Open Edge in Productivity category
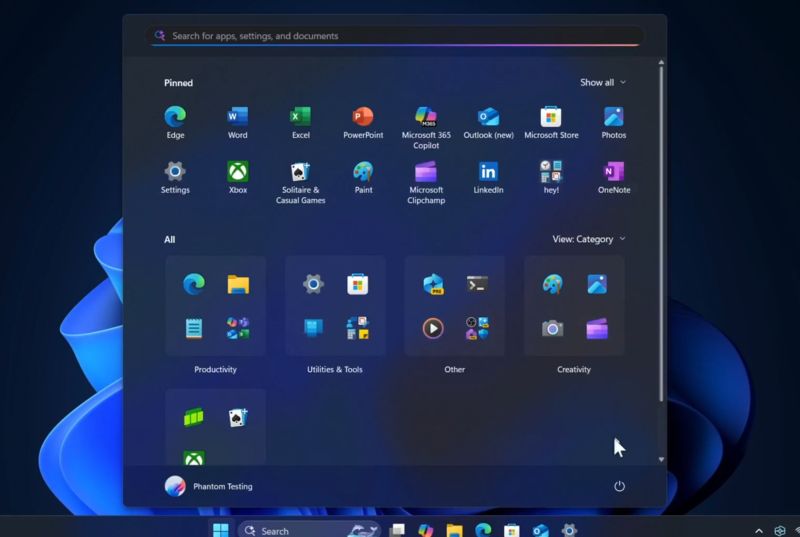The image size is (800, 537). [x=193, y=284]
